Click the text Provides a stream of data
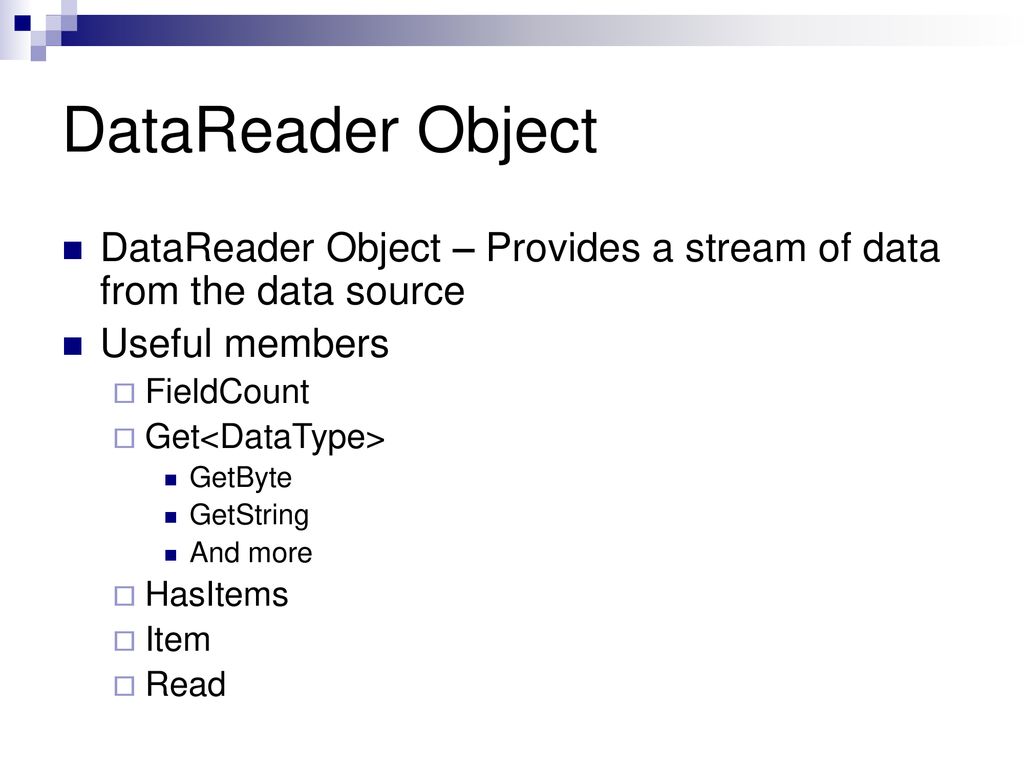This screenshot has width=1024, height=768. tap(712, 248)
